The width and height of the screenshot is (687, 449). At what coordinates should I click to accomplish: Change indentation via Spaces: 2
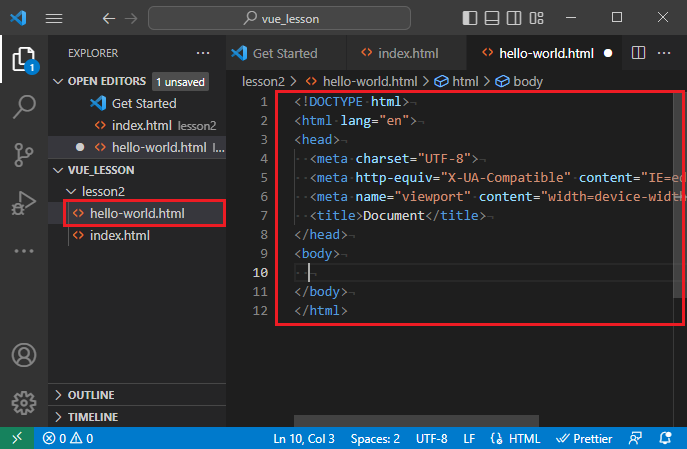(x=375, y=438)
